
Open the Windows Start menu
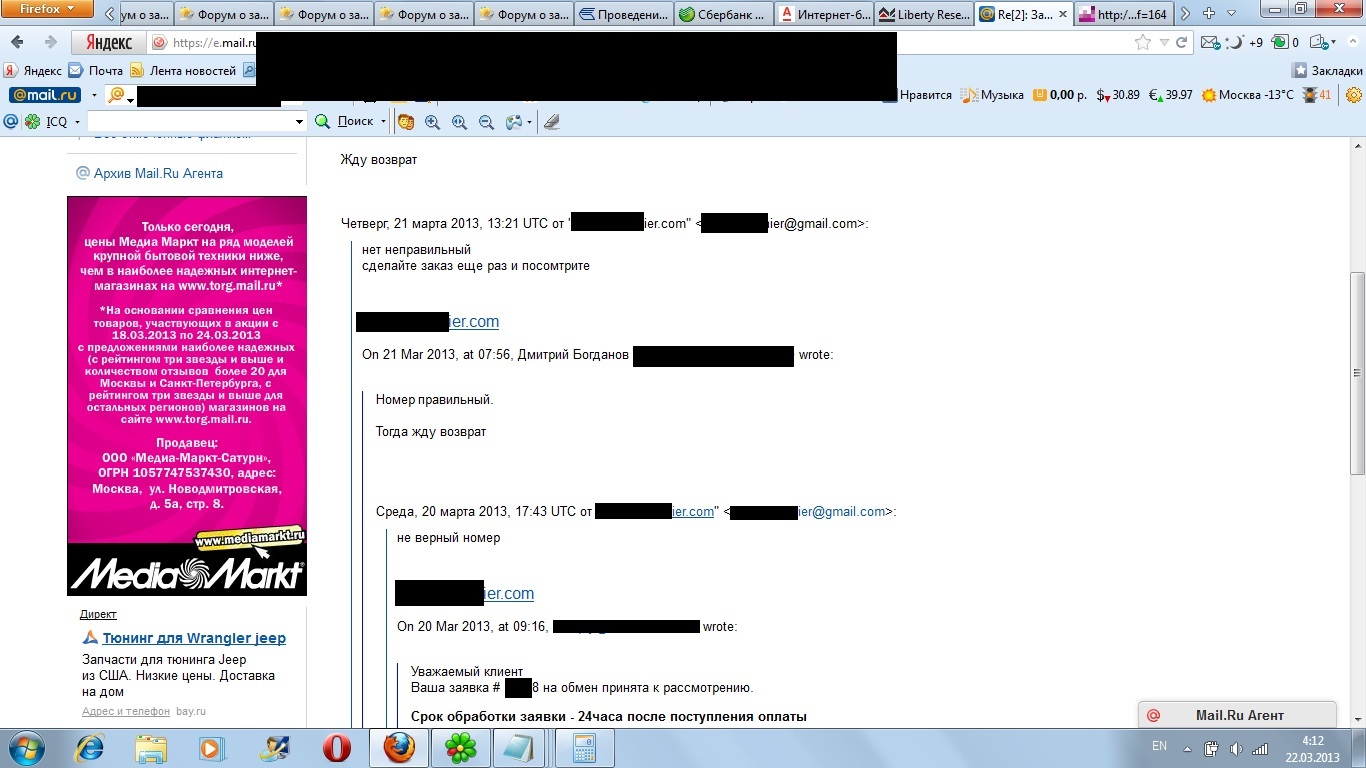(x=24, y=747)
